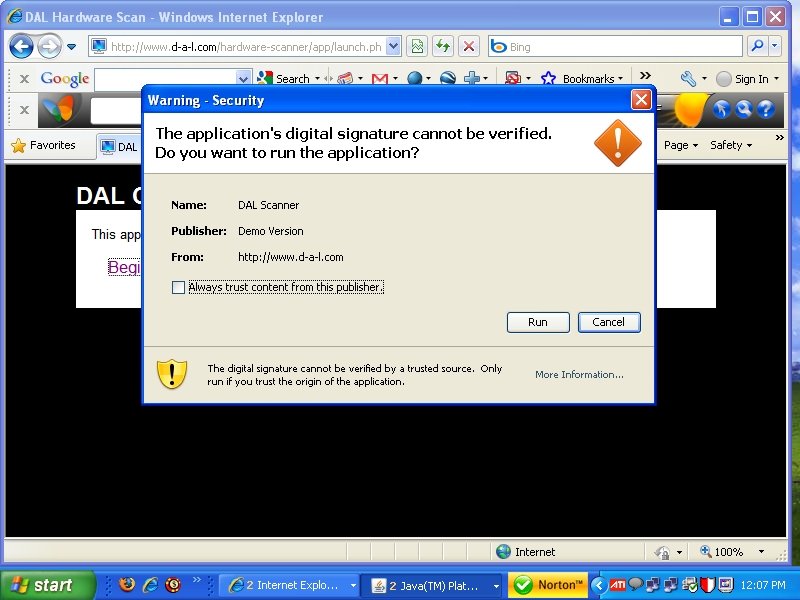
Task: Click the Begin link on the page
Action: point(124,267)
